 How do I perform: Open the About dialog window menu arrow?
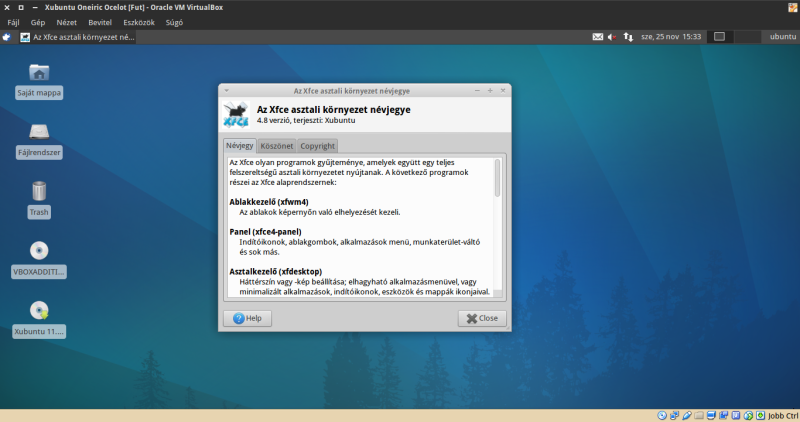click(226, 90)
